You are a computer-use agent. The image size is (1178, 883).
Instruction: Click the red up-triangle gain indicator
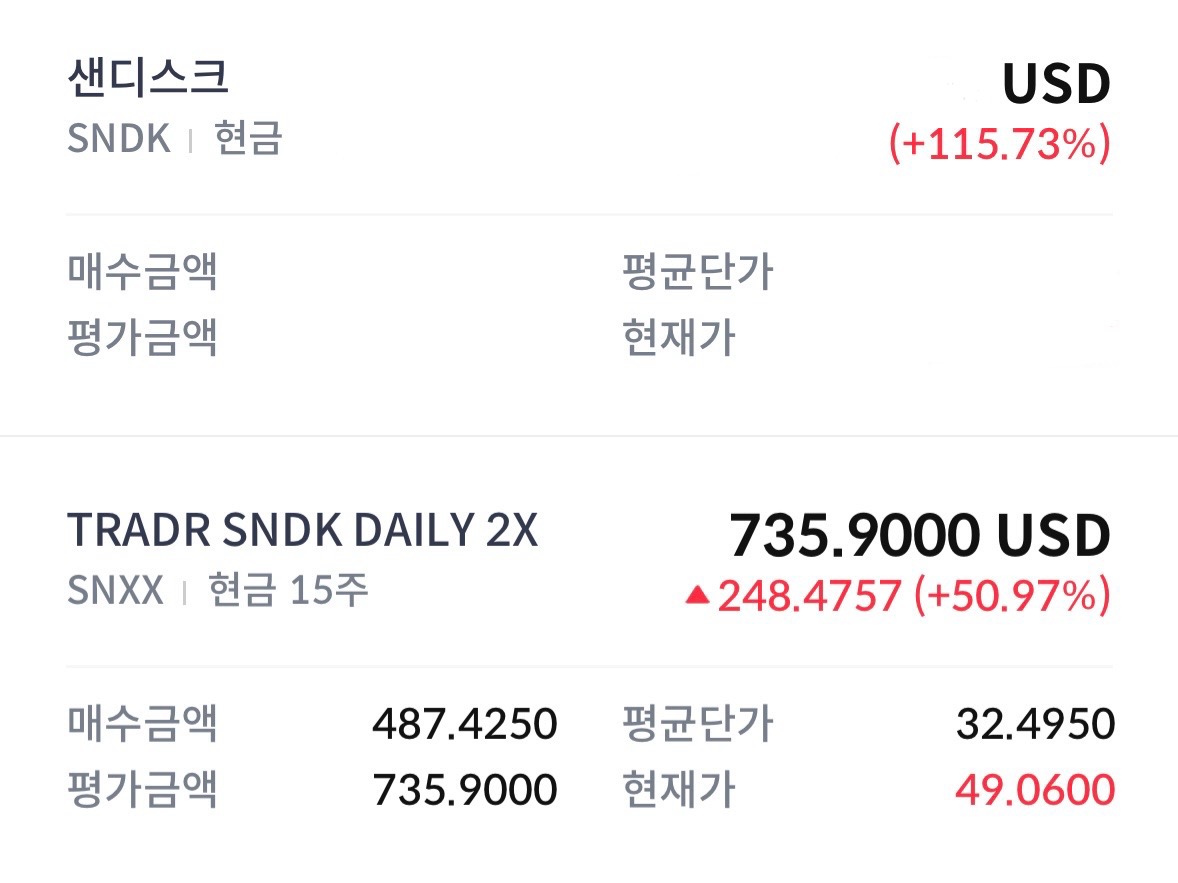click(x=697, y=596)
